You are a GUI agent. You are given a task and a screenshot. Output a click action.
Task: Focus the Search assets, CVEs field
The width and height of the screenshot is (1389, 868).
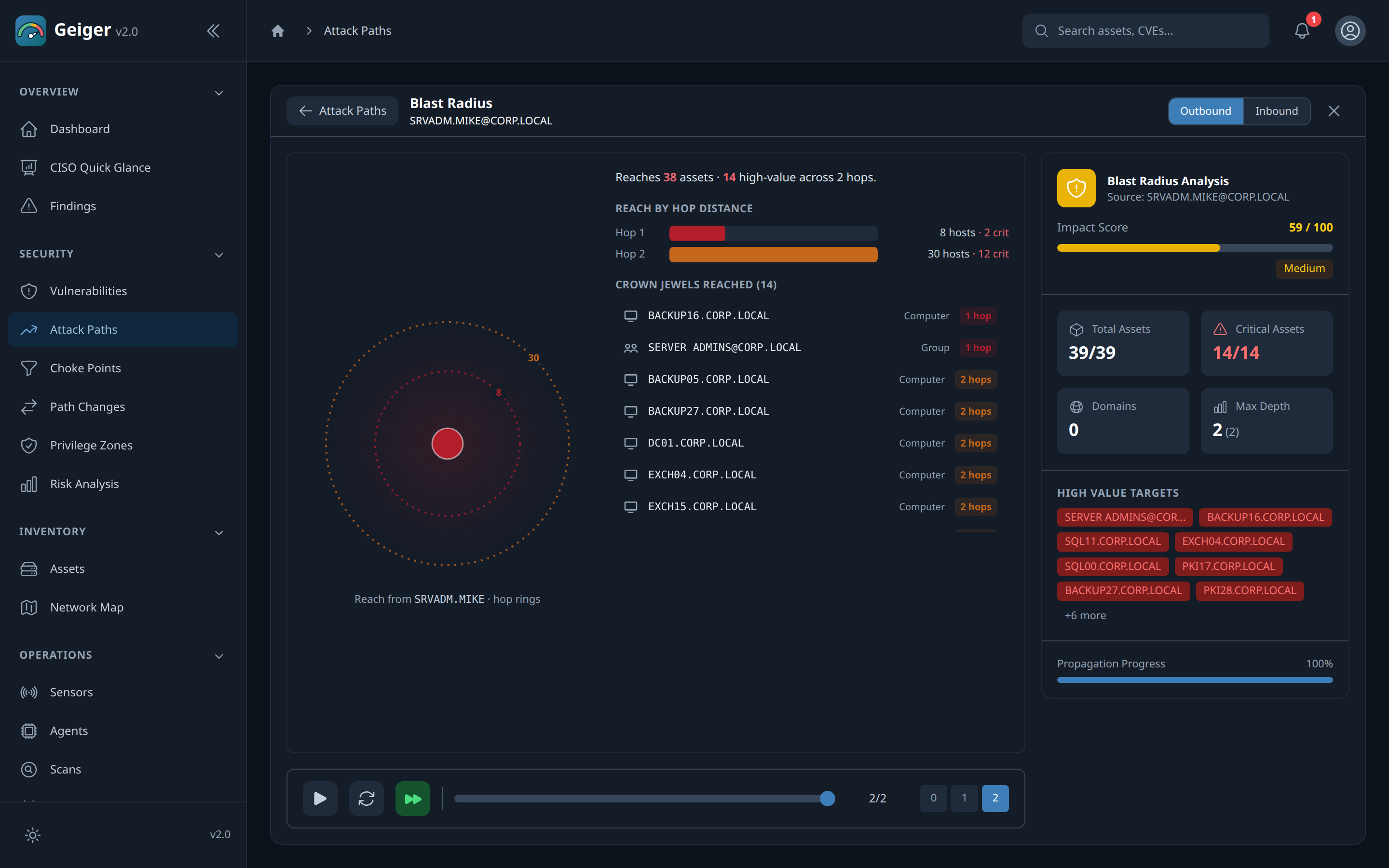coord(1145,30)
